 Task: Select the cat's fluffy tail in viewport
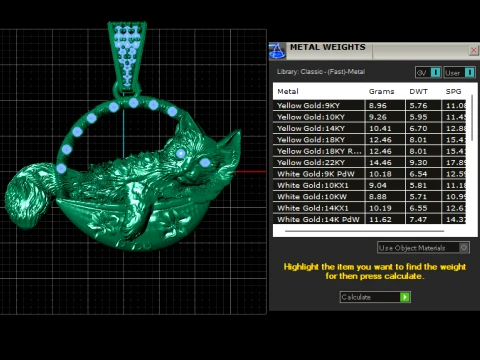[x=28, y=197]
